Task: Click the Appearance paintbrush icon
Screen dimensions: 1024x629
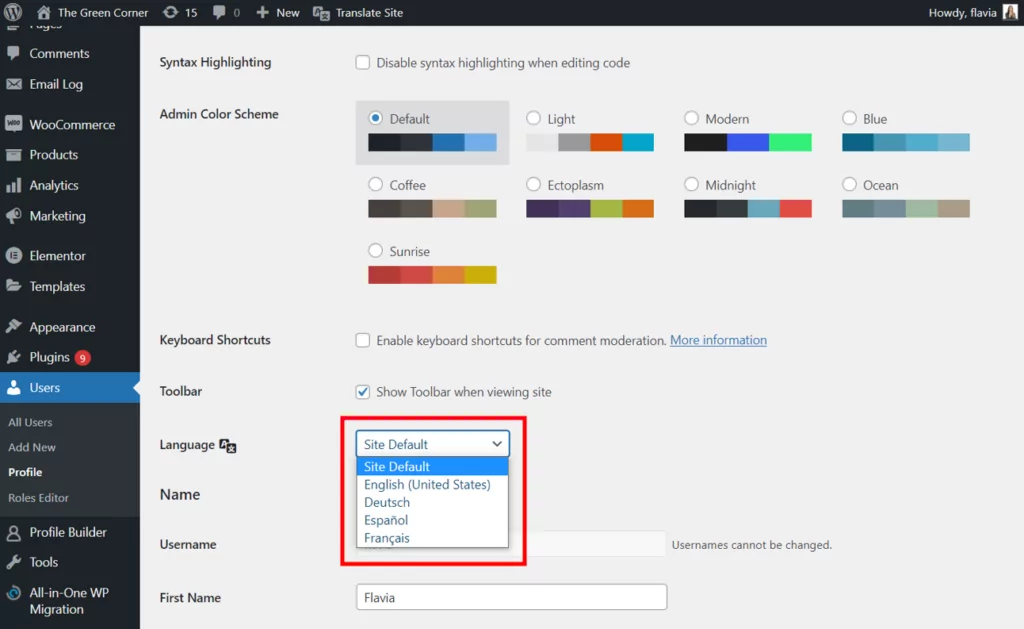Action: tap(14, 327)
